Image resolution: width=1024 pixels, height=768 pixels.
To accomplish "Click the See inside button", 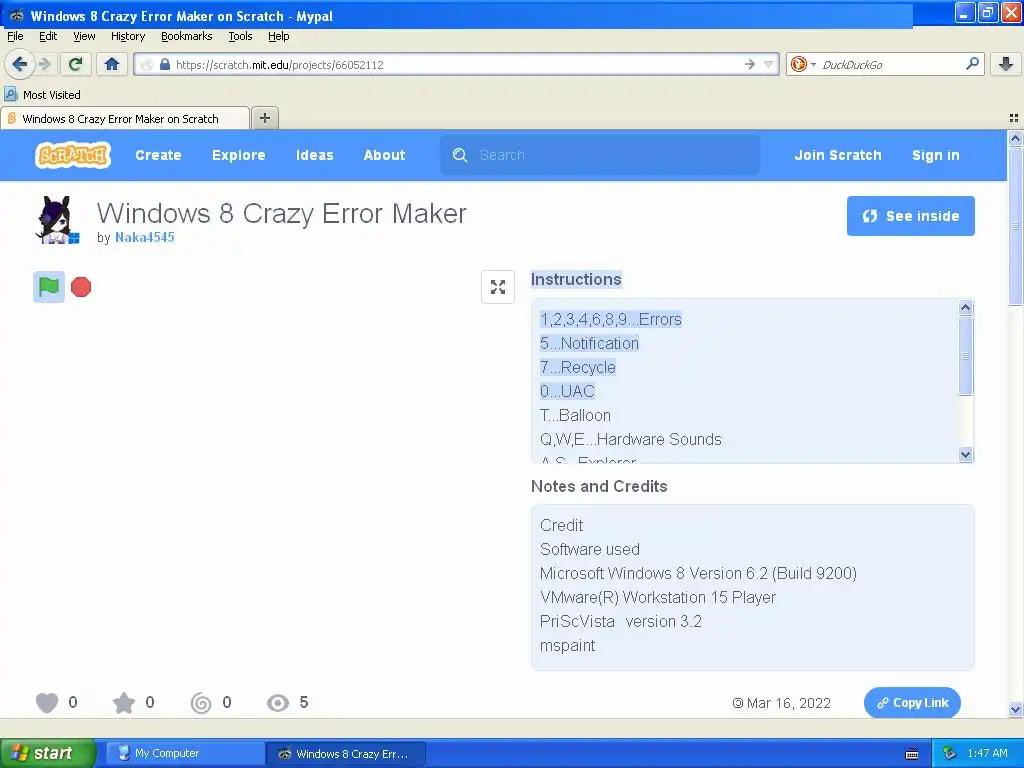I will [910, 216].
